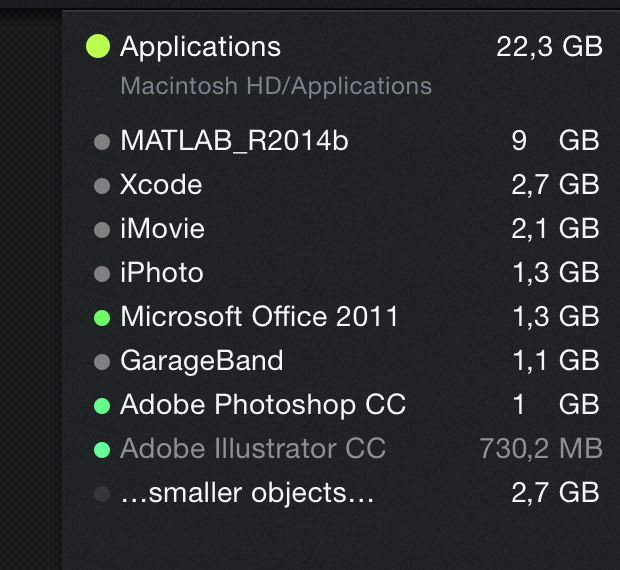This screenshot has width=620, height=570.
Task: Click the green dot beside Adobe Illustrator CC
Action: coord(102,450)
